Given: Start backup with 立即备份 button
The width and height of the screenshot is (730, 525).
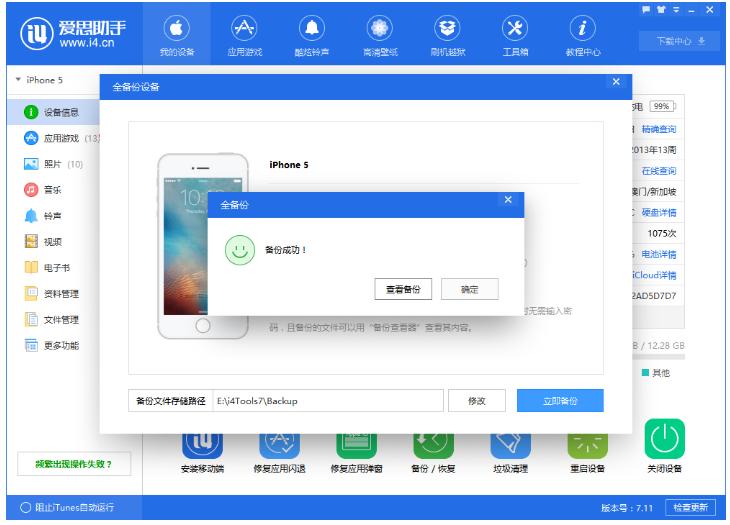Looking at the screenshot, I should click(x=560, y=401).
